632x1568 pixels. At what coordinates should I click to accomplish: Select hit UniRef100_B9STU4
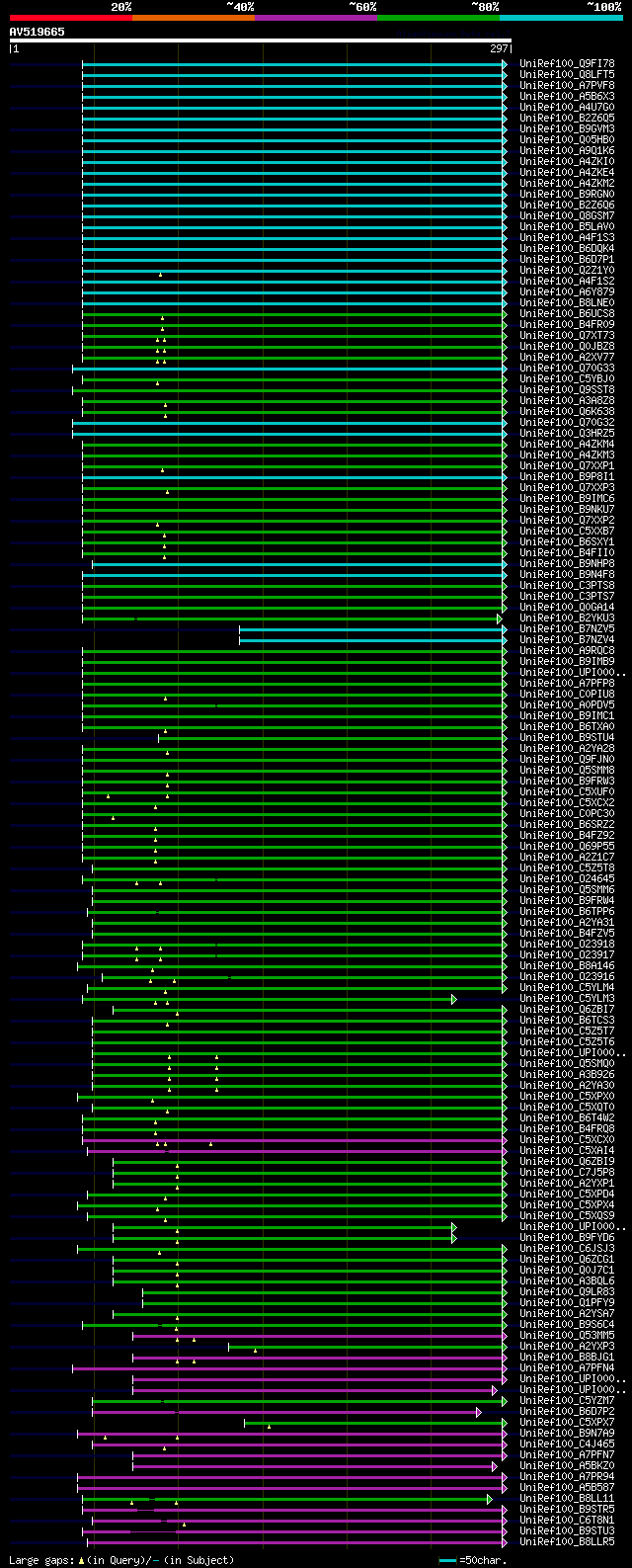[x=567, y=737]
